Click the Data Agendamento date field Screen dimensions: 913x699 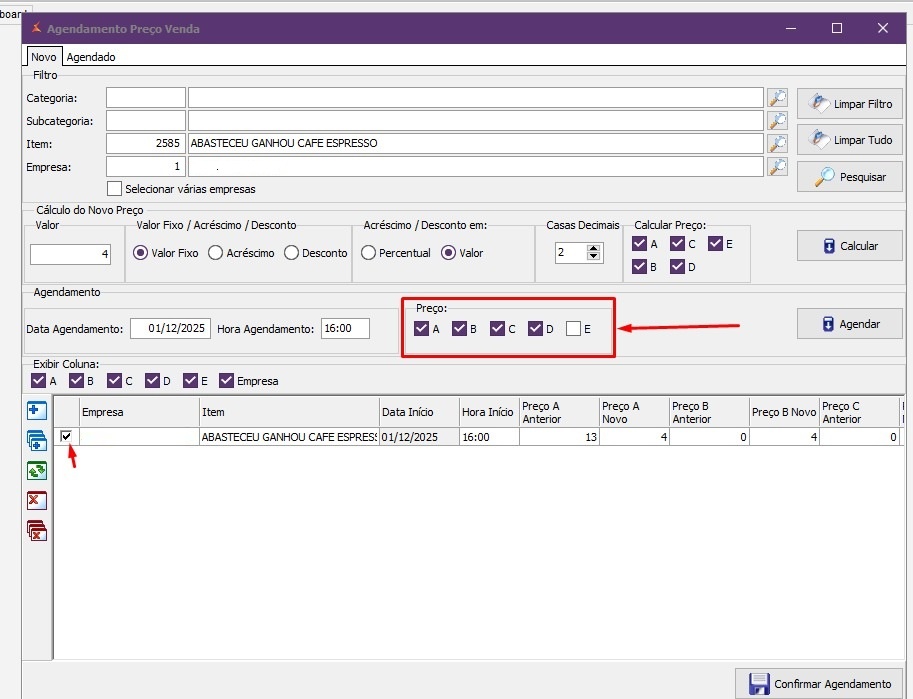[170, 329]
